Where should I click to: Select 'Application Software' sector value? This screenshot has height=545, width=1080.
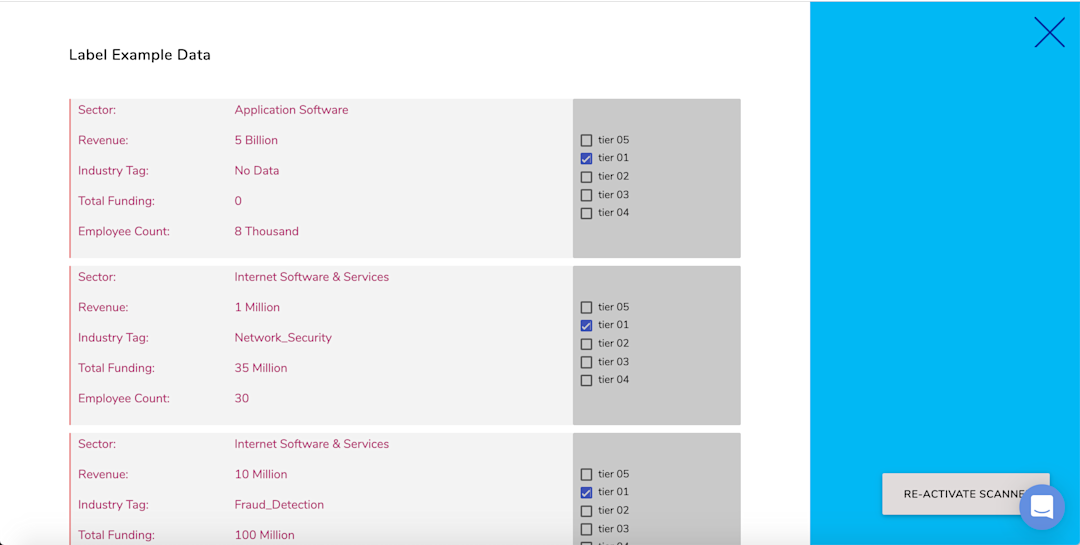(291, 110)
